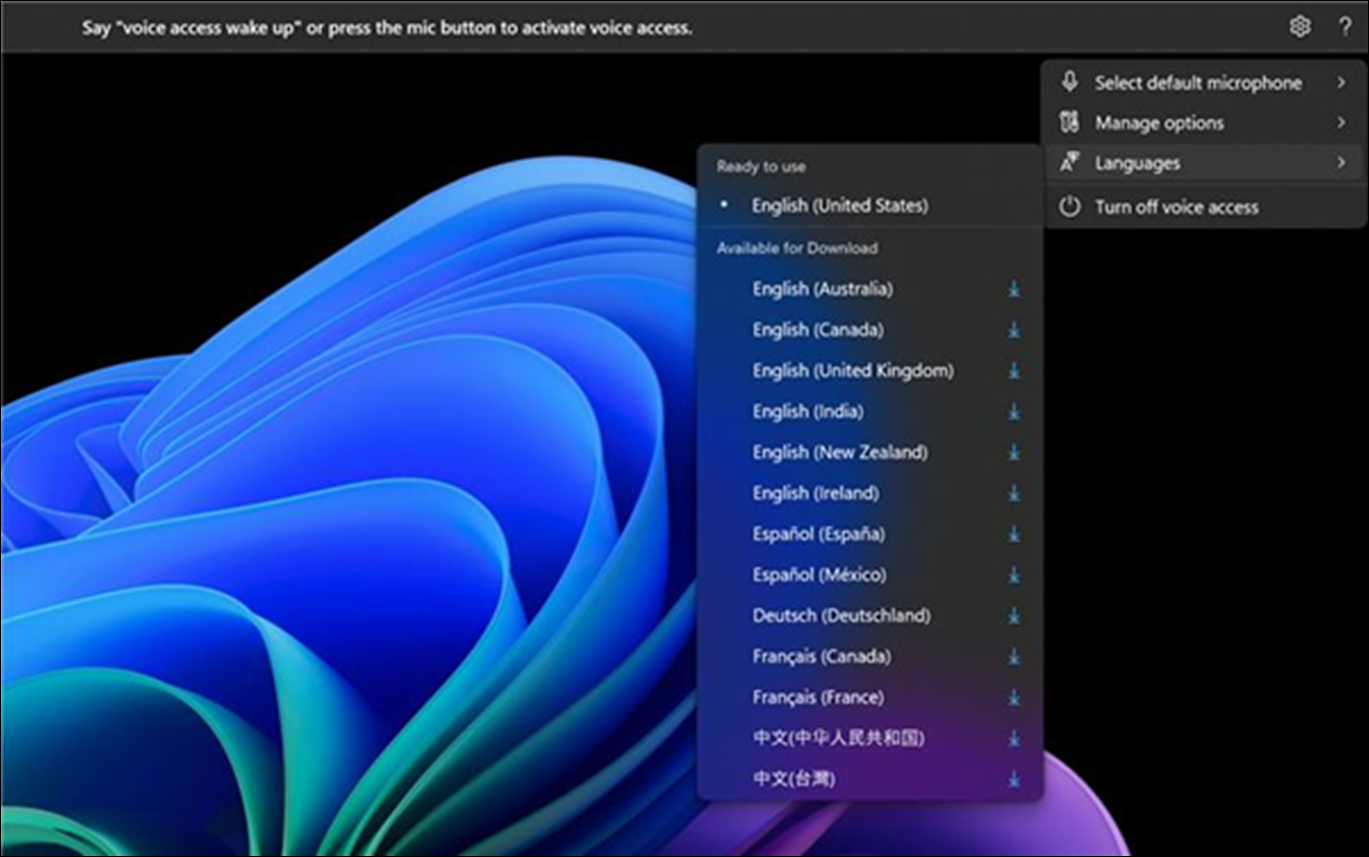Open voice access help with the question mark icon
The image size is (1369, 857).
pyautogui.click(x=1347, y=28)
